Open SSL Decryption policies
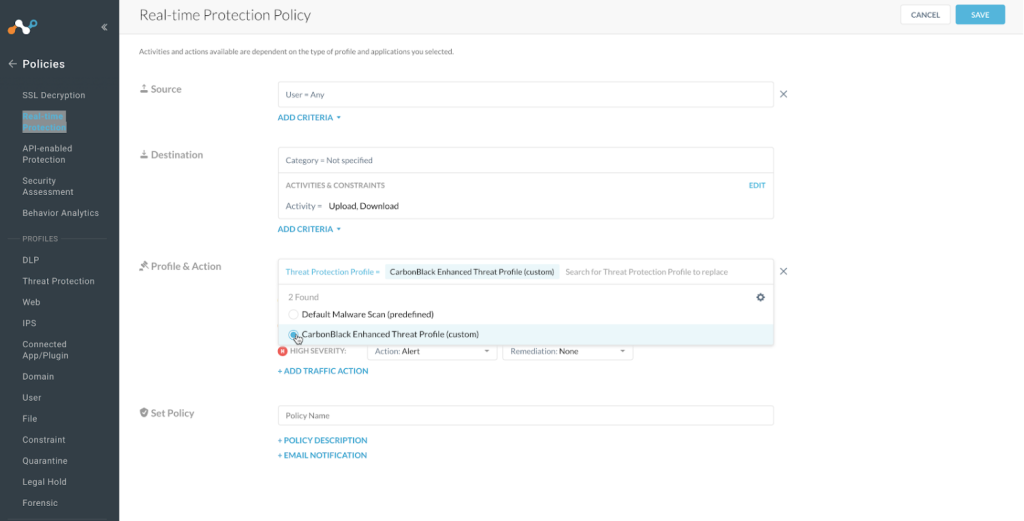The height and width of the screenshot is (521, 1024). click(54, 95)
